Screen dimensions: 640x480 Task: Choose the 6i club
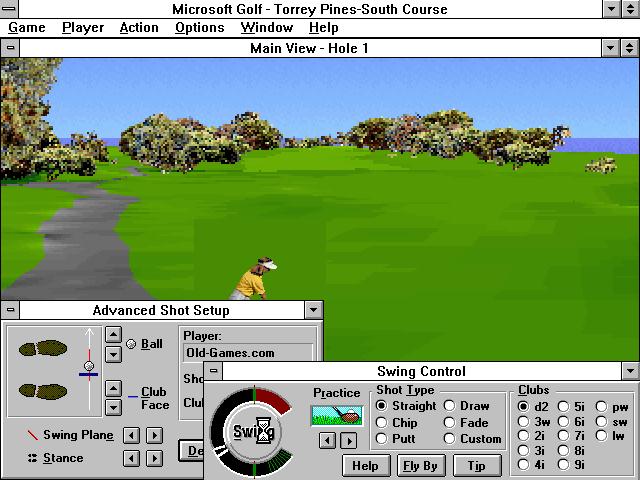[571, 421]
